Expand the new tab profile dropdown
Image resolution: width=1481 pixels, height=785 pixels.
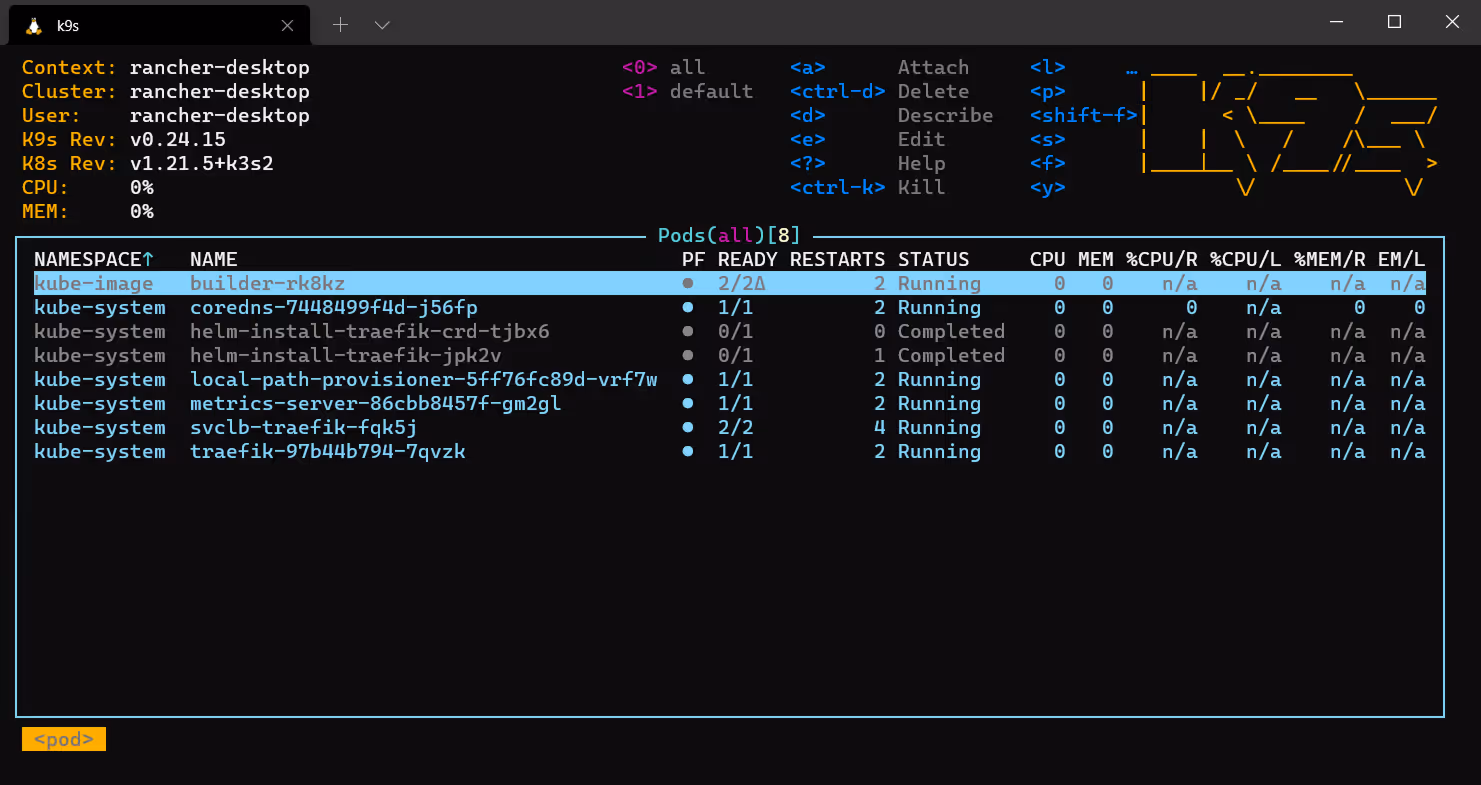click(382, 25)
